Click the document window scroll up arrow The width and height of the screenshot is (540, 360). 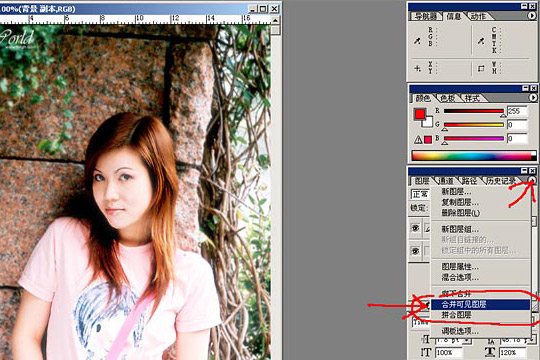[x=275, y=20]
